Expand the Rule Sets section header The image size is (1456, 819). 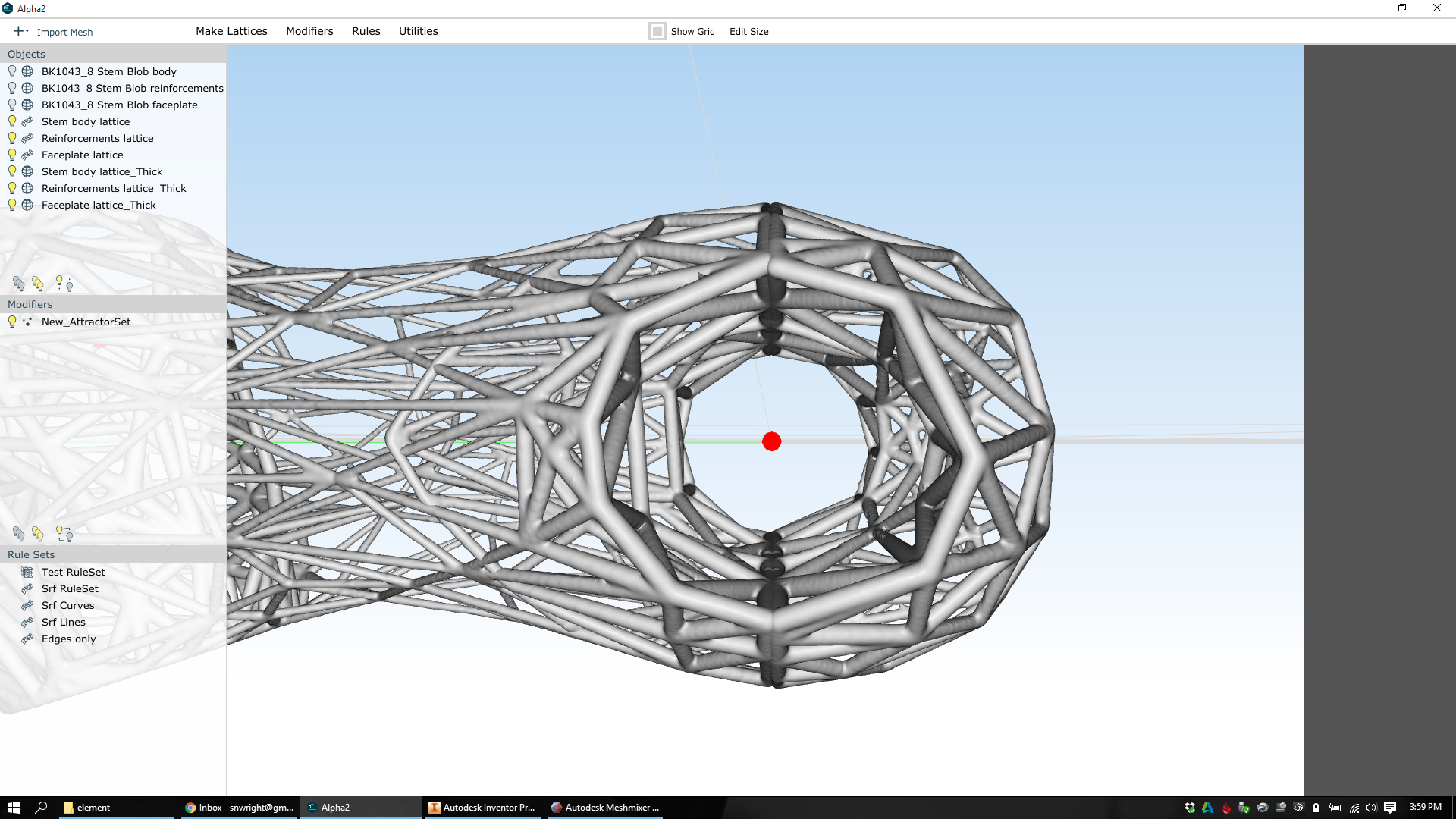tap(31, 554)
